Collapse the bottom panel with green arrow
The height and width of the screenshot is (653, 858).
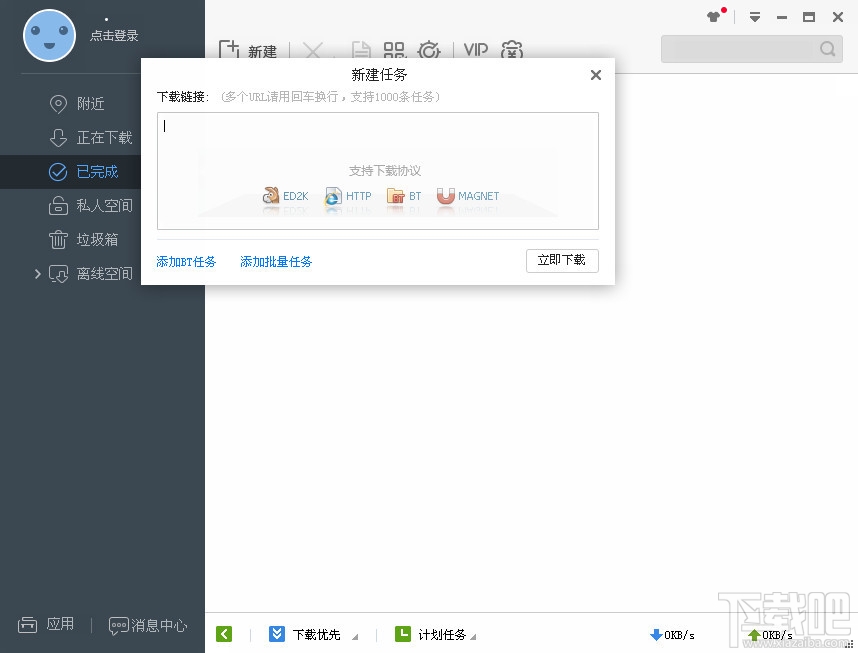click(224, 634)
